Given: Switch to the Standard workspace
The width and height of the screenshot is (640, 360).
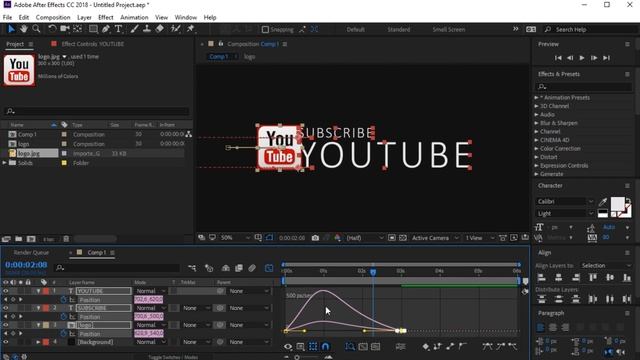Looking at the screenshot, I should click(399, 29).
